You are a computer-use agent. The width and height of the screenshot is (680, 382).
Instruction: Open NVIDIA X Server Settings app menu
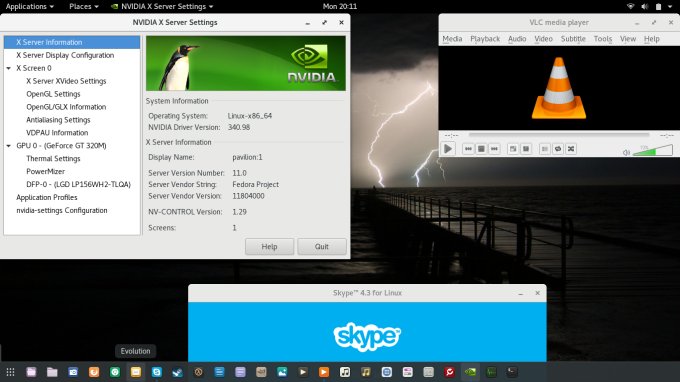coord(162,6)
